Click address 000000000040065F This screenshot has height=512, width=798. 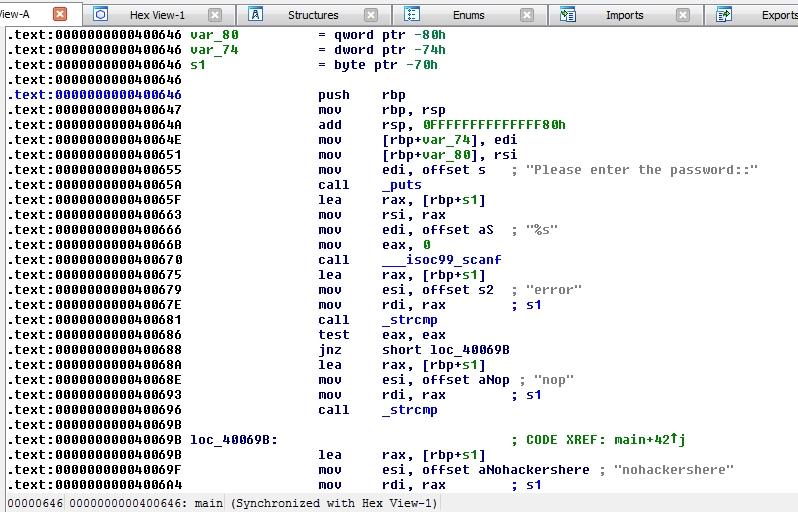pos(119,200)
